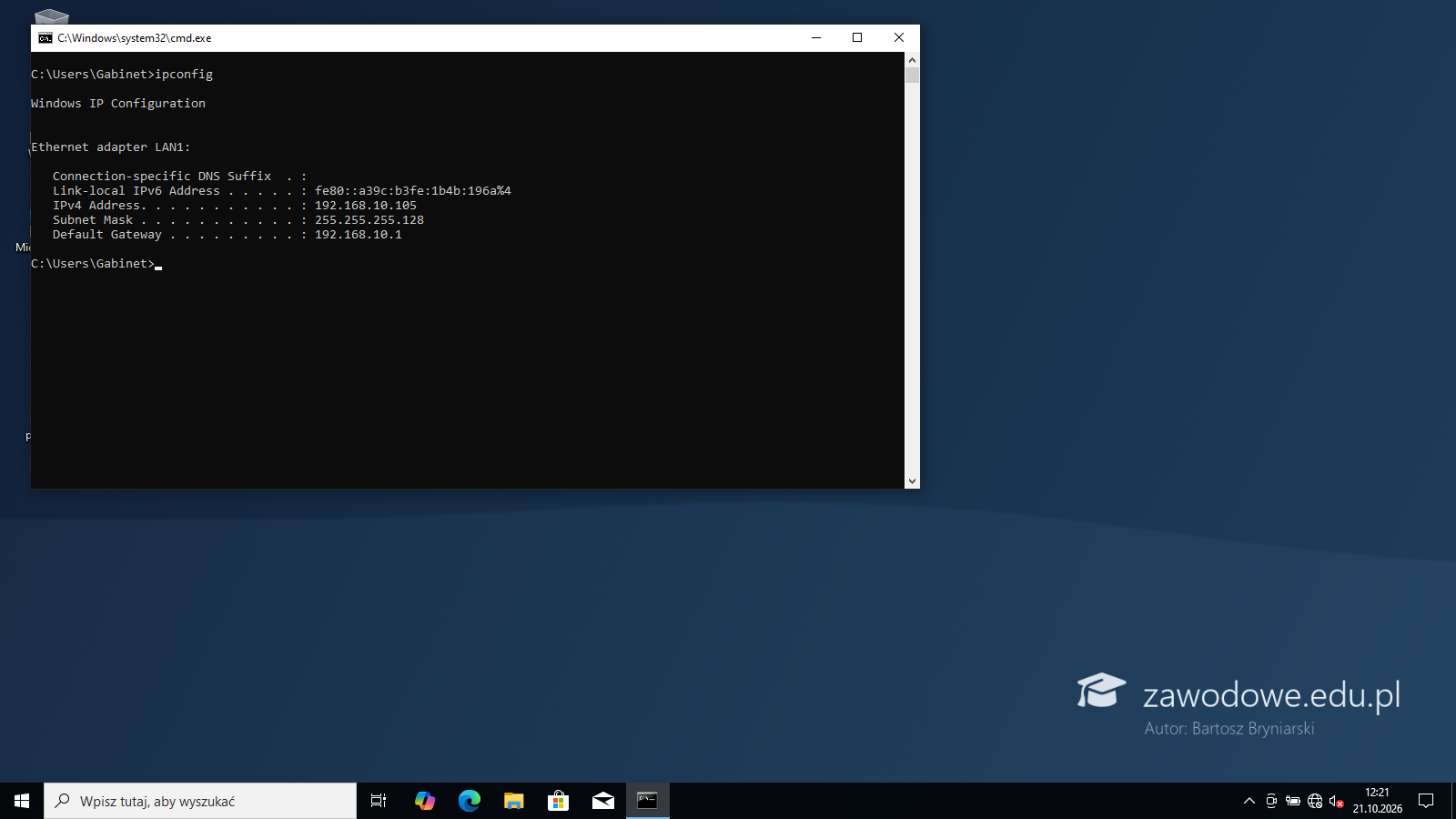Image resolution: width=1456 pixels, height=819 pixels.
Task: Click the cmd window title bar icon
Action: tap(45, 38)
